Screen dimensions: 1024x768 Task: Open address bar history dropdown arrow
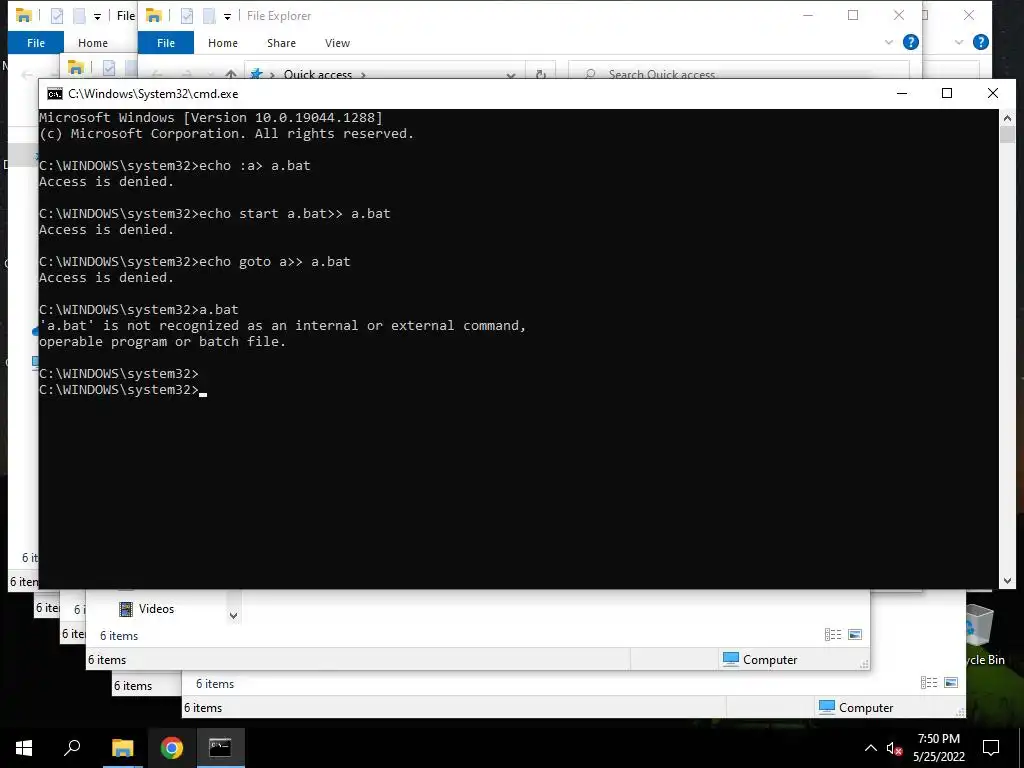point(511,74)
